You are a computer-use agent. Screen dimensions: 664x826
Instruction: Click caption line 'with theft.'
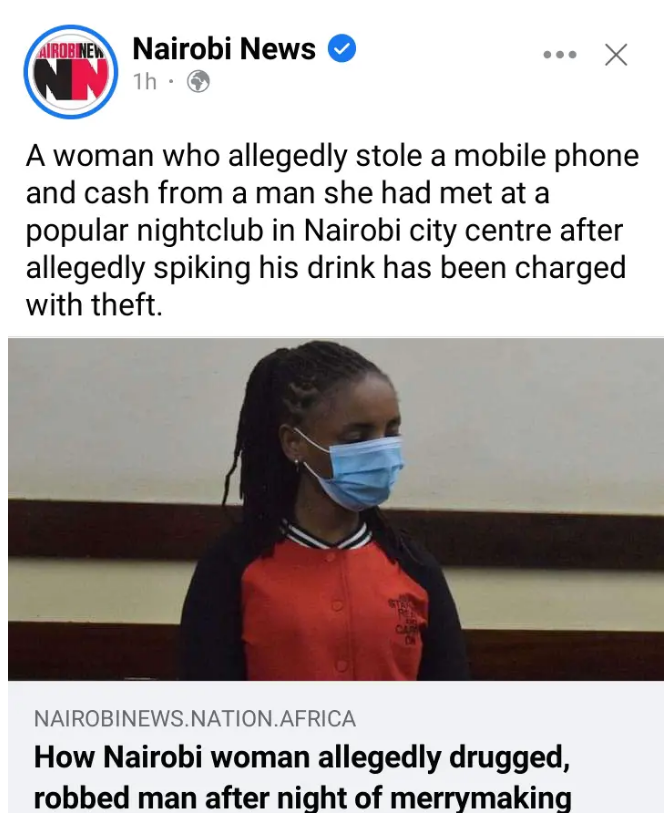[94, 305]
